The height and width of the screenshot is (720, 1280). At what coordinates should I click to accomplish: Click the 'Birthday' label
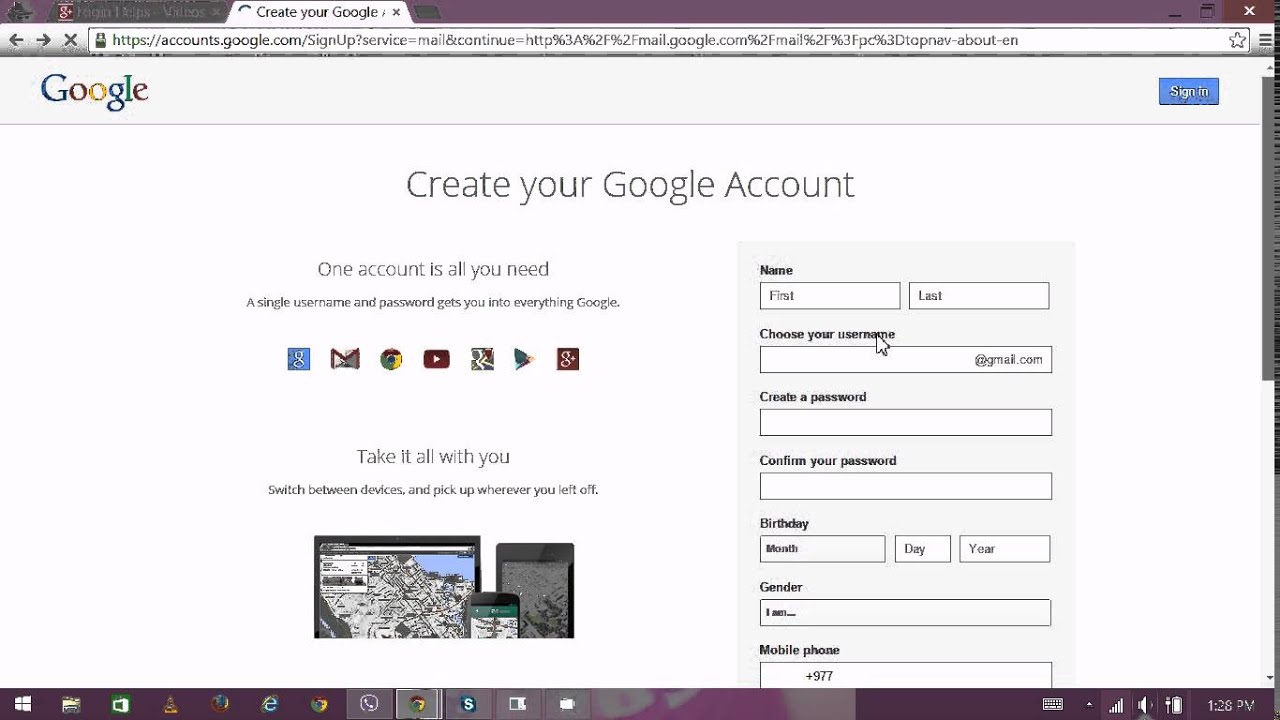(784, 523)
